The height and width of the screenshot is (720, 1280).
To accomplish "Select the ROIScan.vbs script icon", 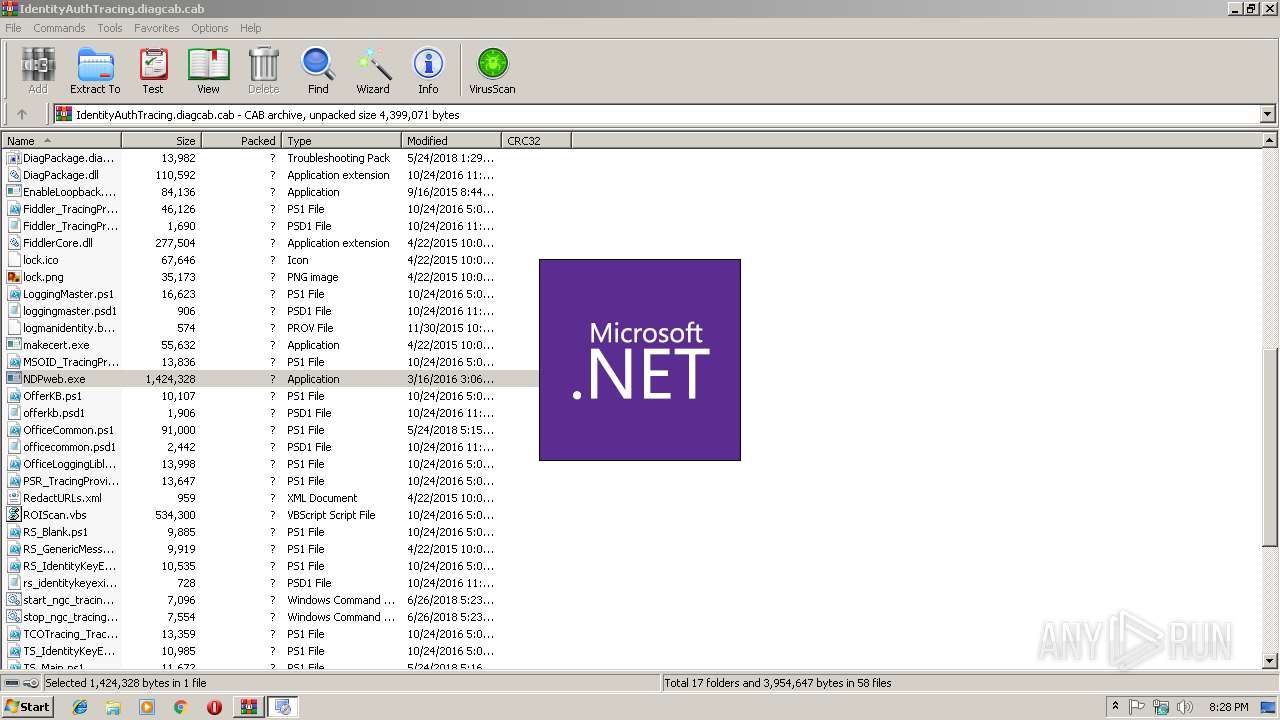I will tap(14, 515).
